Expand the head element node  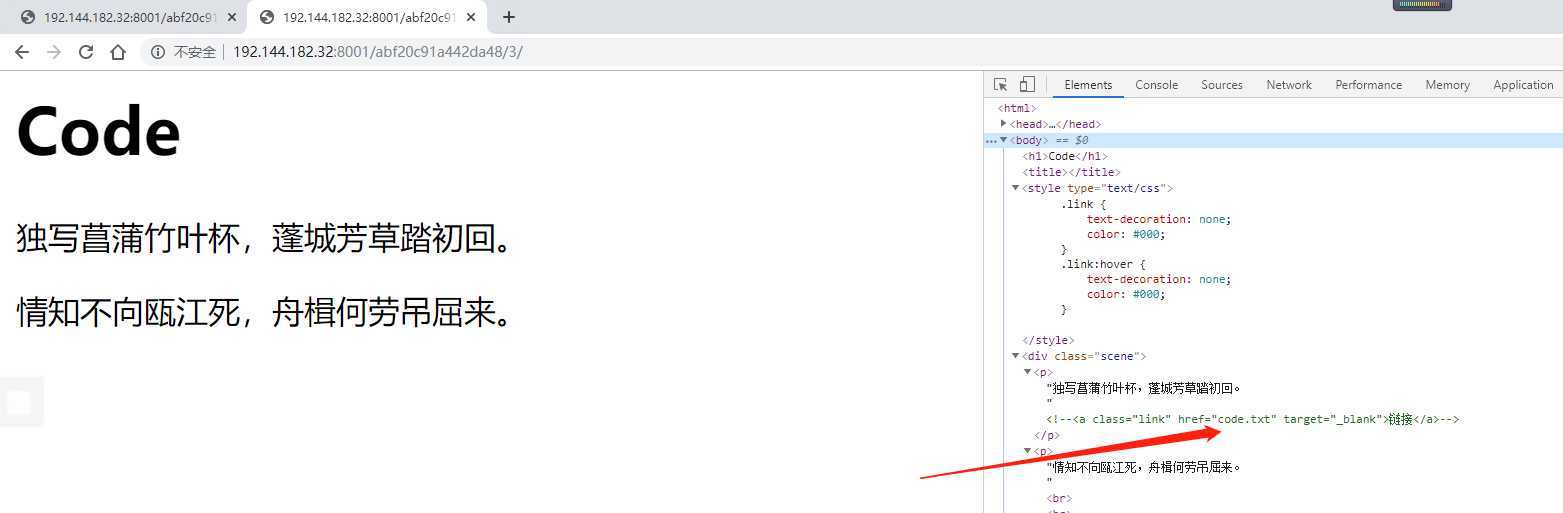pos(1003,124)
